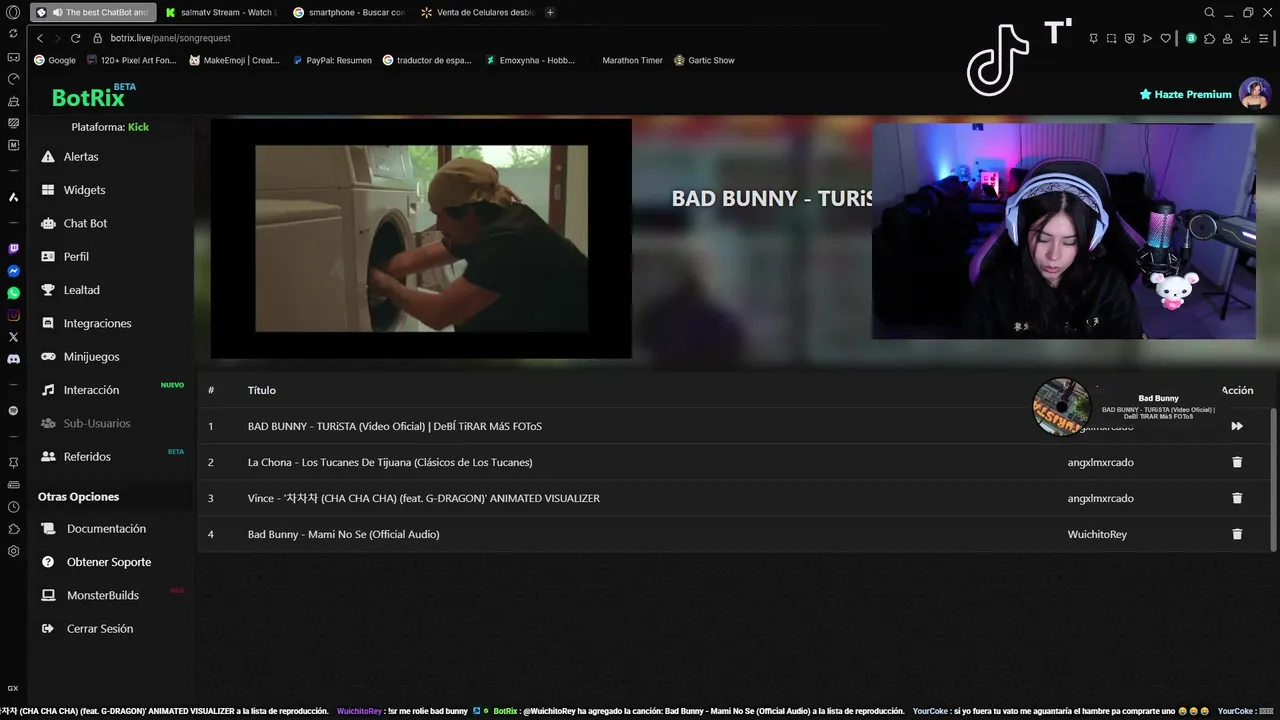Click Hazte Premium button

point(1186,94)
